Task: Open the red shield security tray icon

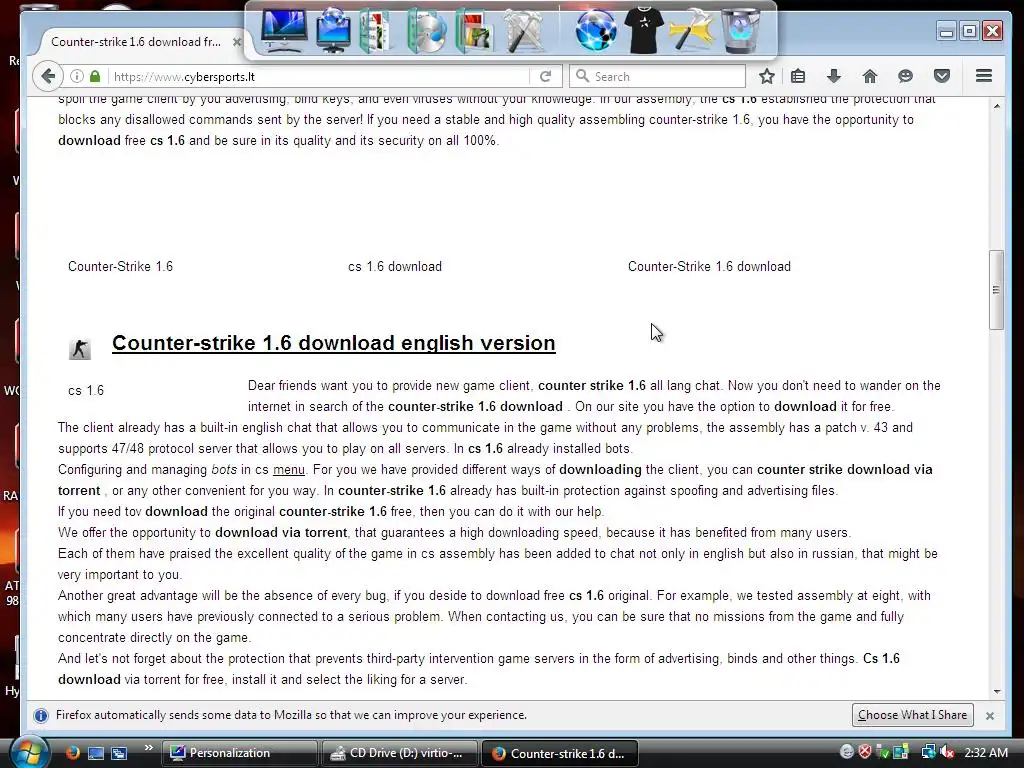Action: [865, 752]
